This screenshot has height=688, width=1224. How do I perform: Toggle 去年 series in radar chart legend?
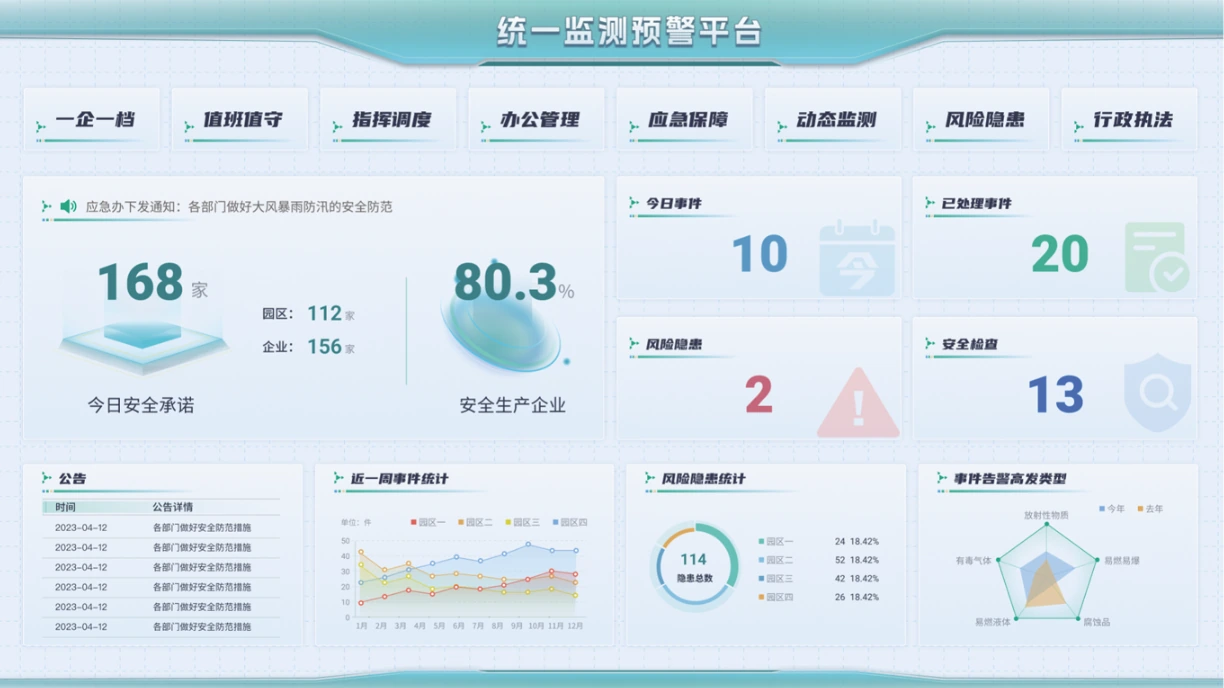[x=1150, y=509]
